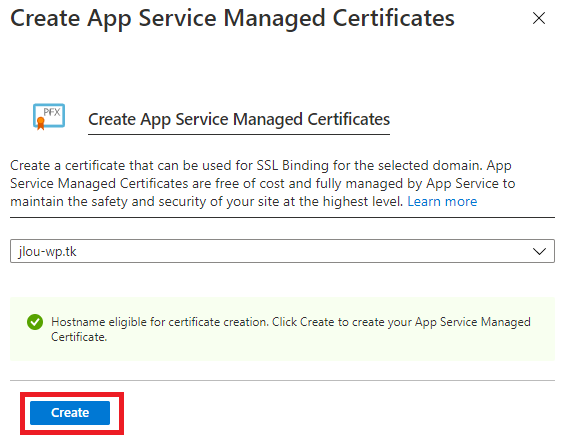Click the orange ribbon badge on certificate icon
This screenshot has width=561, height=439.
(x=40, y=124)
